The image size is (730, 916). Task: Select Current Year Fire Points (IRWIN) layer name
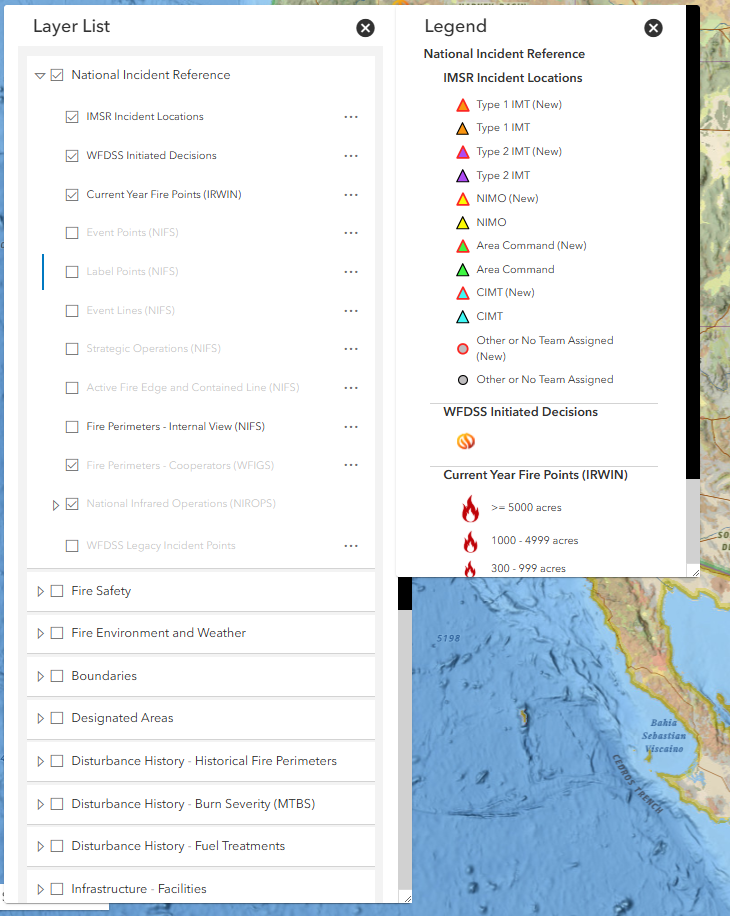pos(164,195)
